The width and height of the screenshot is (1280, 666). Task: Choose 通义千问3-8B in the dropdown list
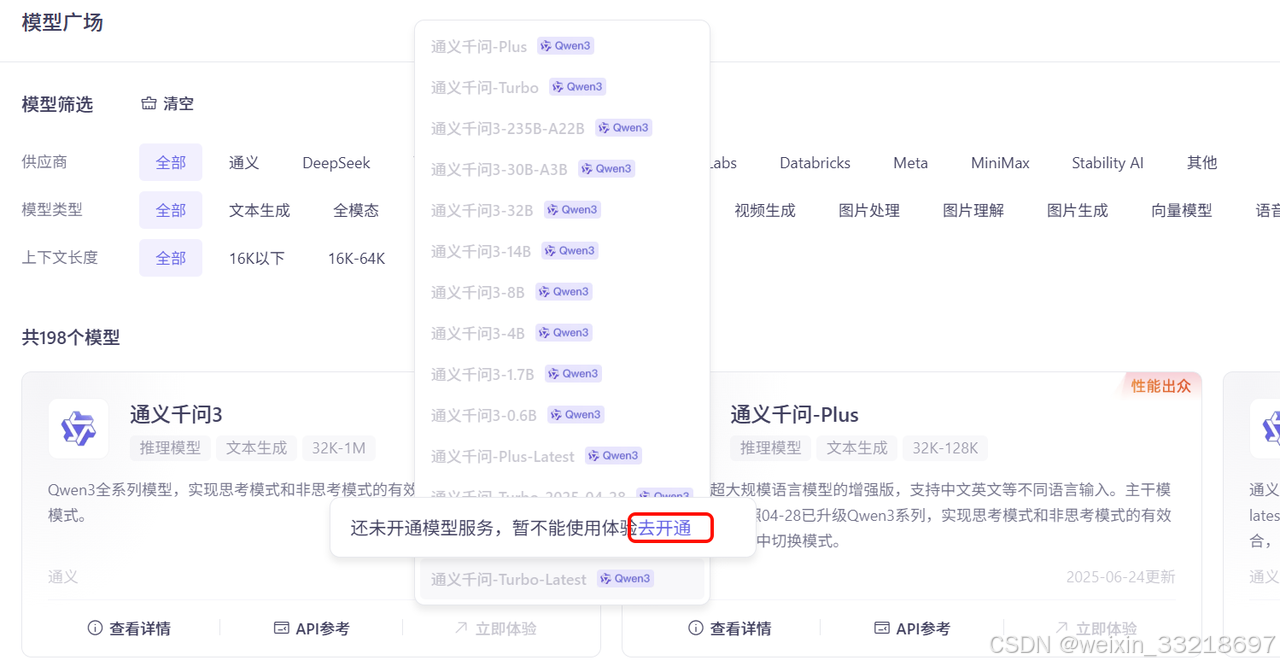click(562, 292)
